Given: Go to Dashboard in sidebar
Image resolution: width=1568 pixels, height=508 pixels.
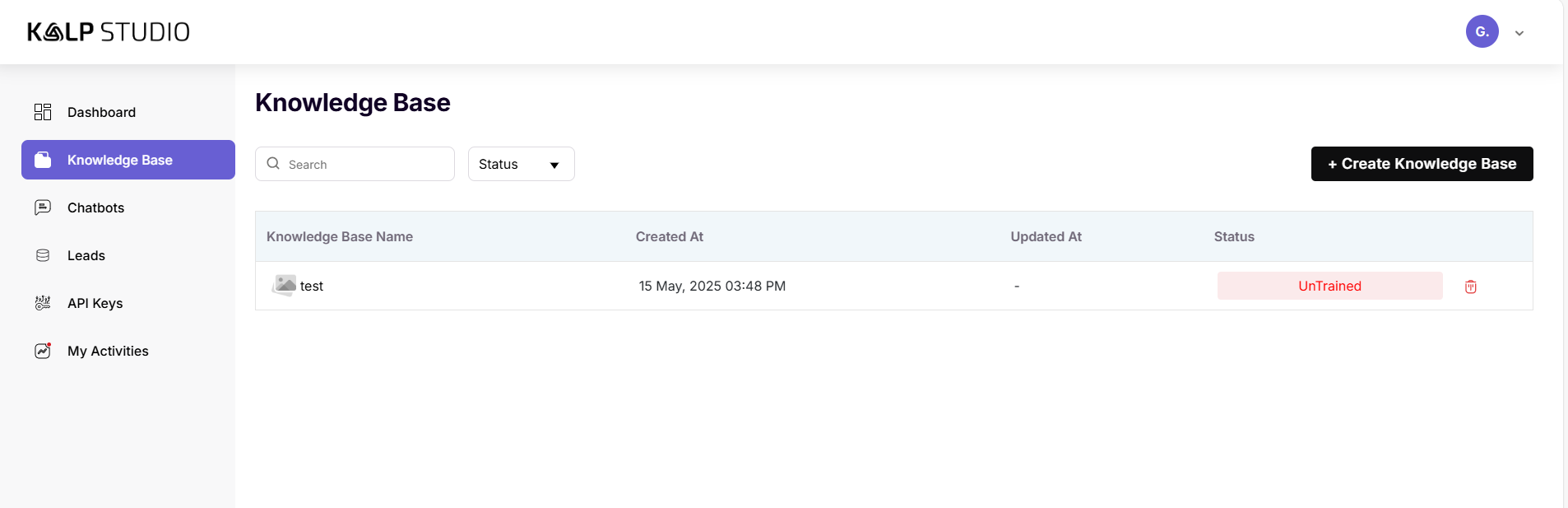Looking at the screenshot, I should pos(101,112).
